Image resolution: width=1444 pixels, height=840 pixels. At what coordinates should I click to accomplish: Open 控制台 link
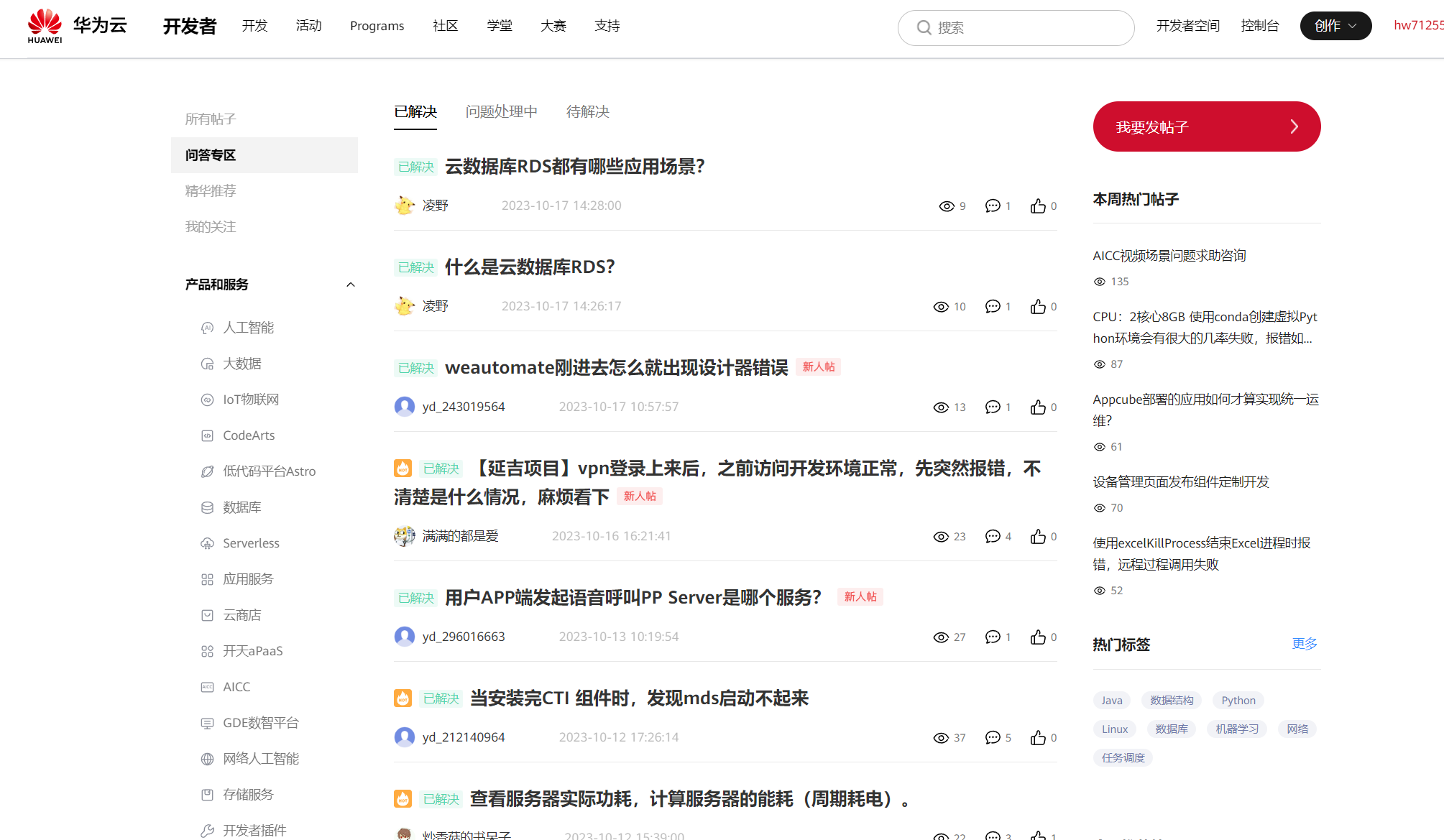[1260, 26]
